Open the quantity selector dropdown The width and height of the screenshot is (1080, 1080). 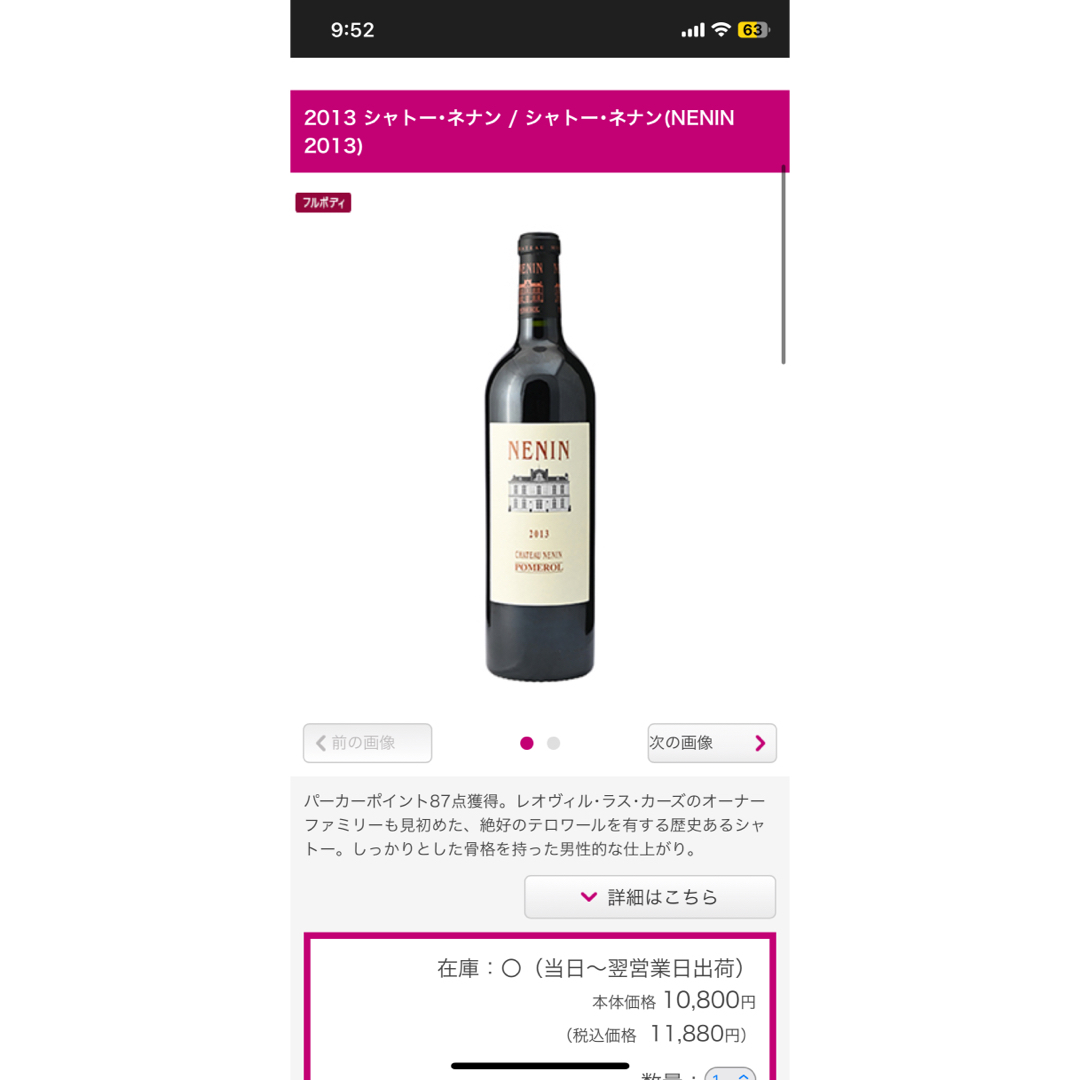coord(730,1074)
